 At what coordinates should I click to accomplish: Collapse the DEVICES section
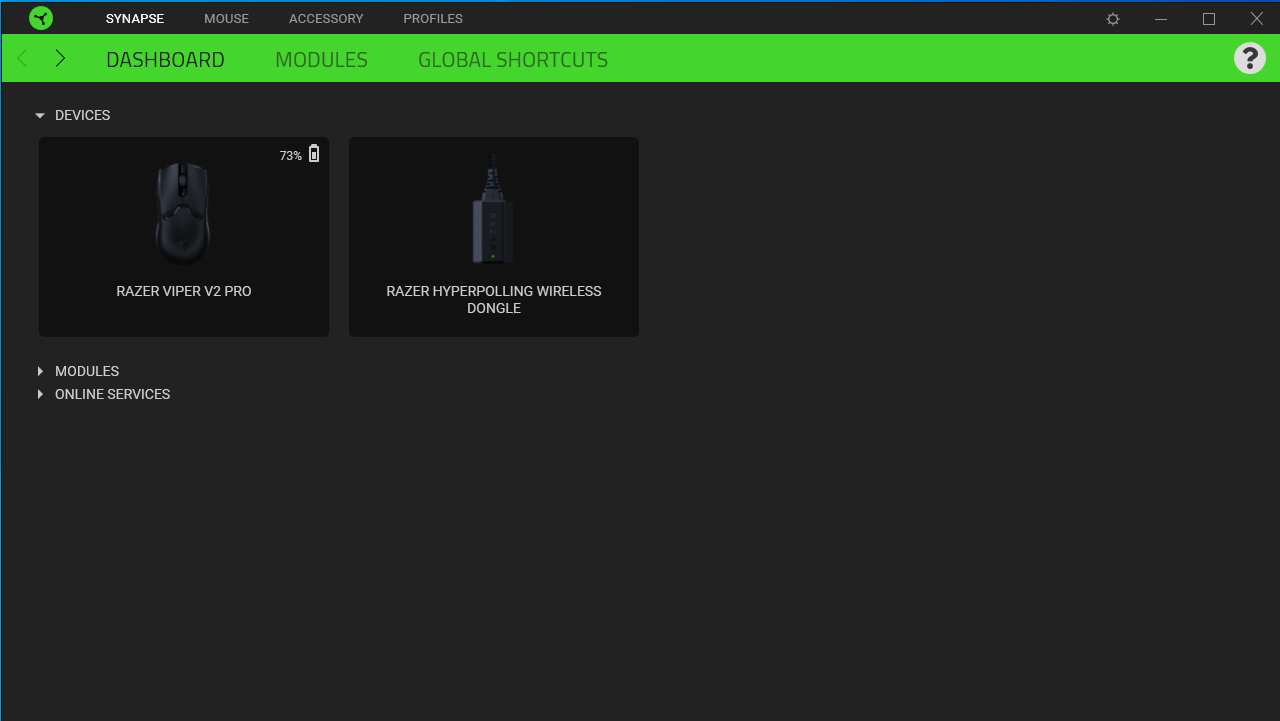coord(40,115)
